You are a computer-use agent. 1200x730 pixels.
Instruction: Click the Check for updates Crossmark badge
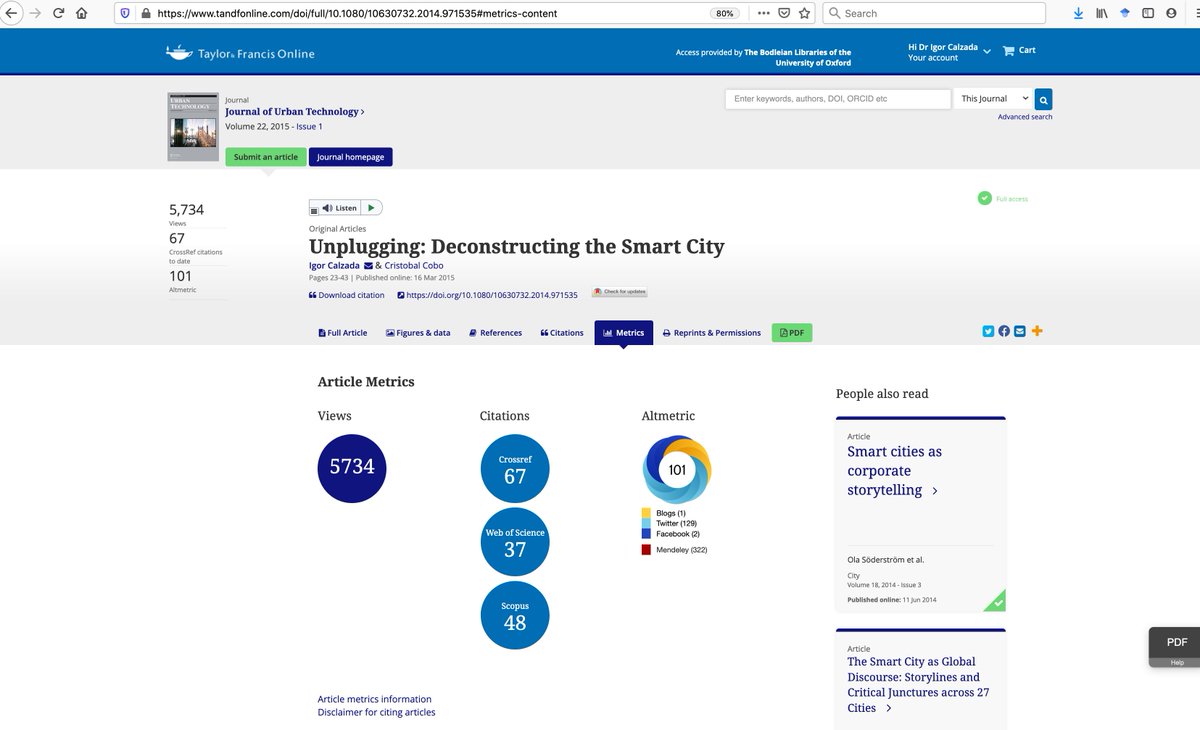(619, 292)
